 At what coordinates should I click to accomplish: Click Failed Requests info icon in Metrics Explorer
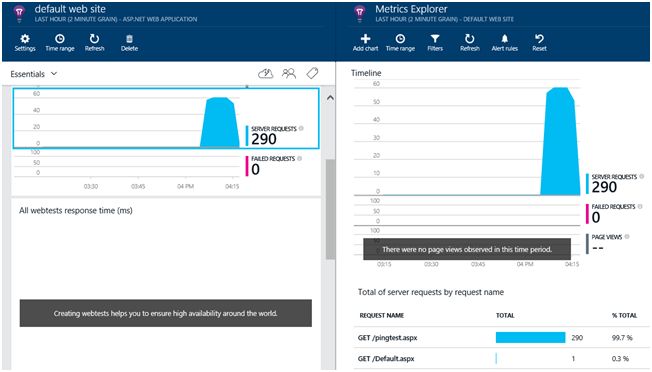640,207
